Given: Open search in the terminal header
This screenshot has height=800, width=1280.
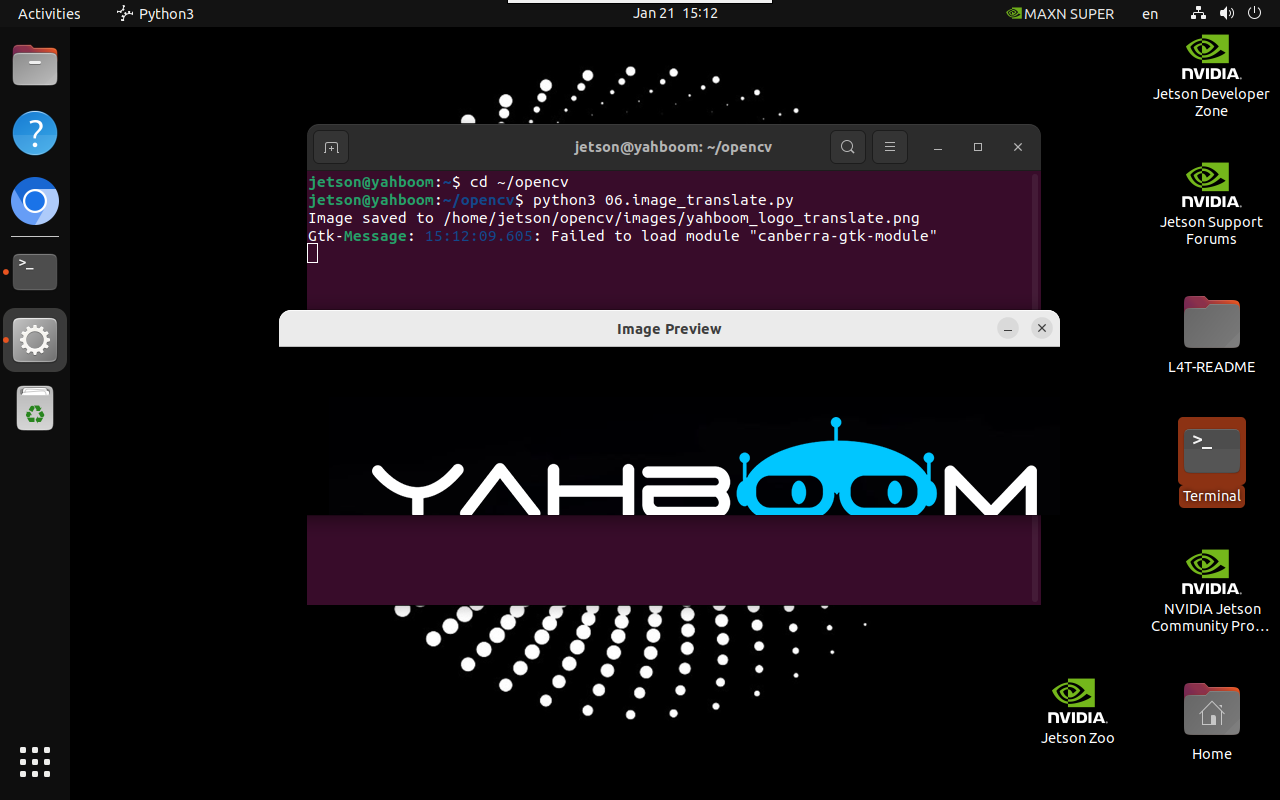Looking at the screenshot, I should (x=847, y=147).
